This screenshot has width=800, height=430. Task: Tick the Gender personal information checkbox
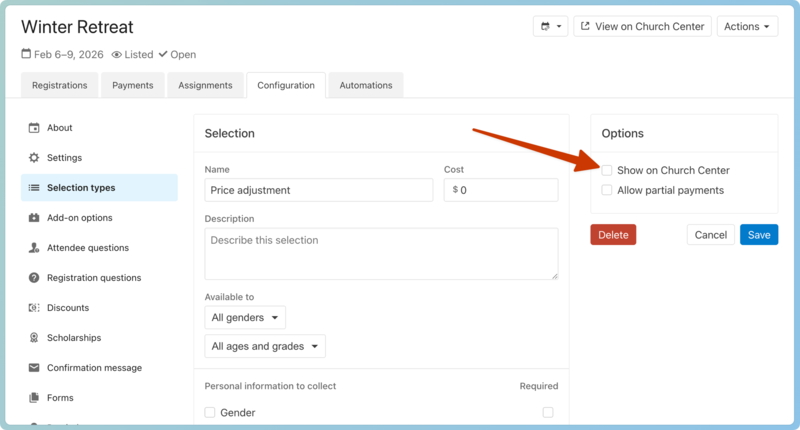(210, 412)
